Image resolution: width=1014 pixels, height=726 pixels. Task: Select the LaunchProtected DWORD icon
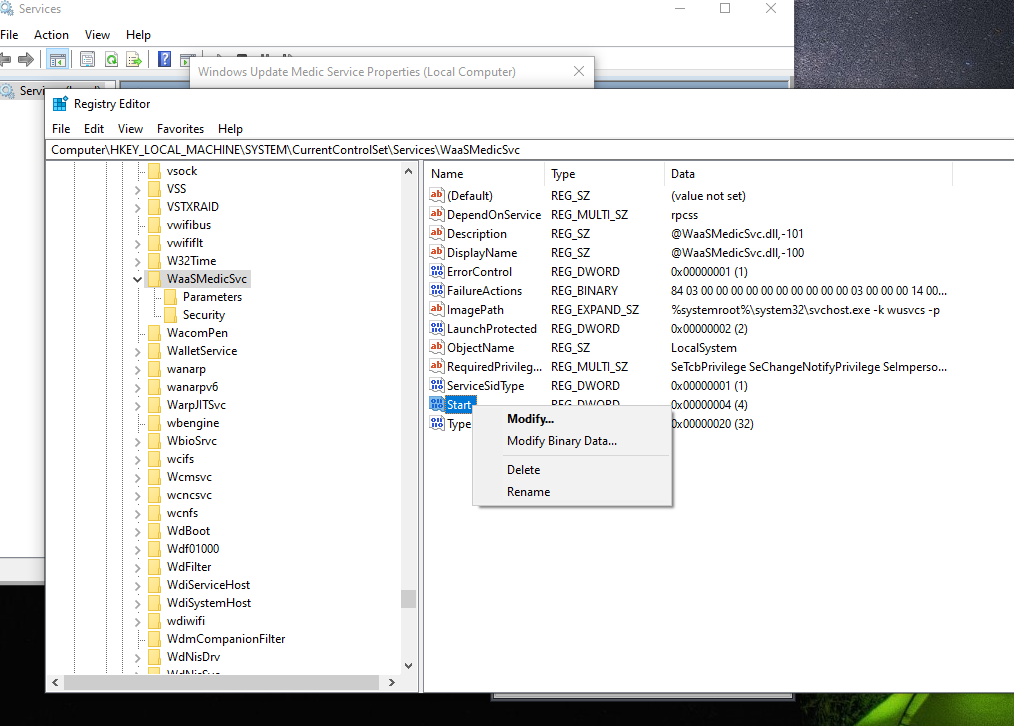[x=437, y=328]
